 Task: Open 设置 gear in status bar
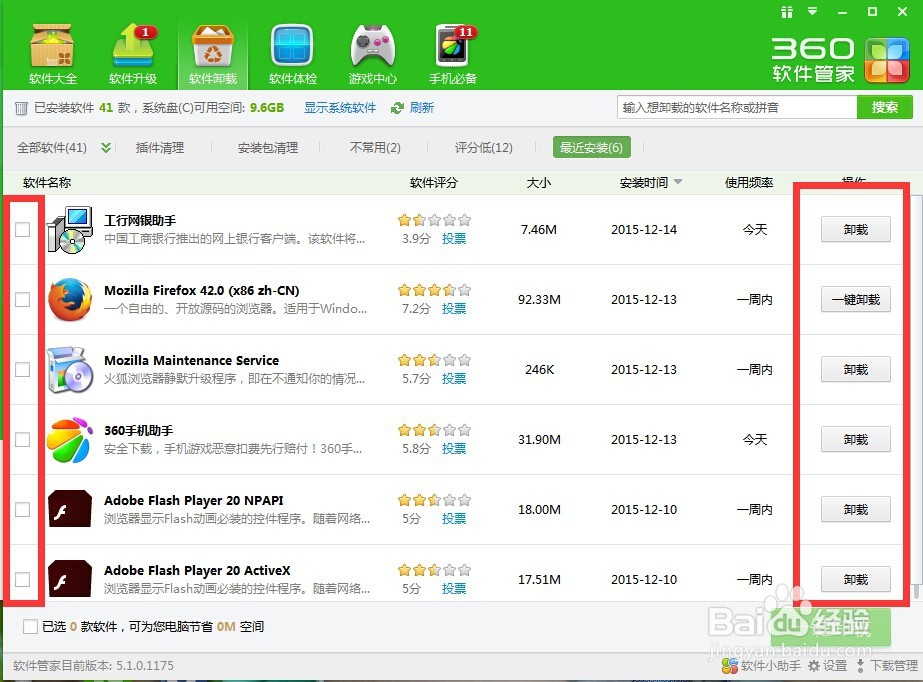click(814, 666)
